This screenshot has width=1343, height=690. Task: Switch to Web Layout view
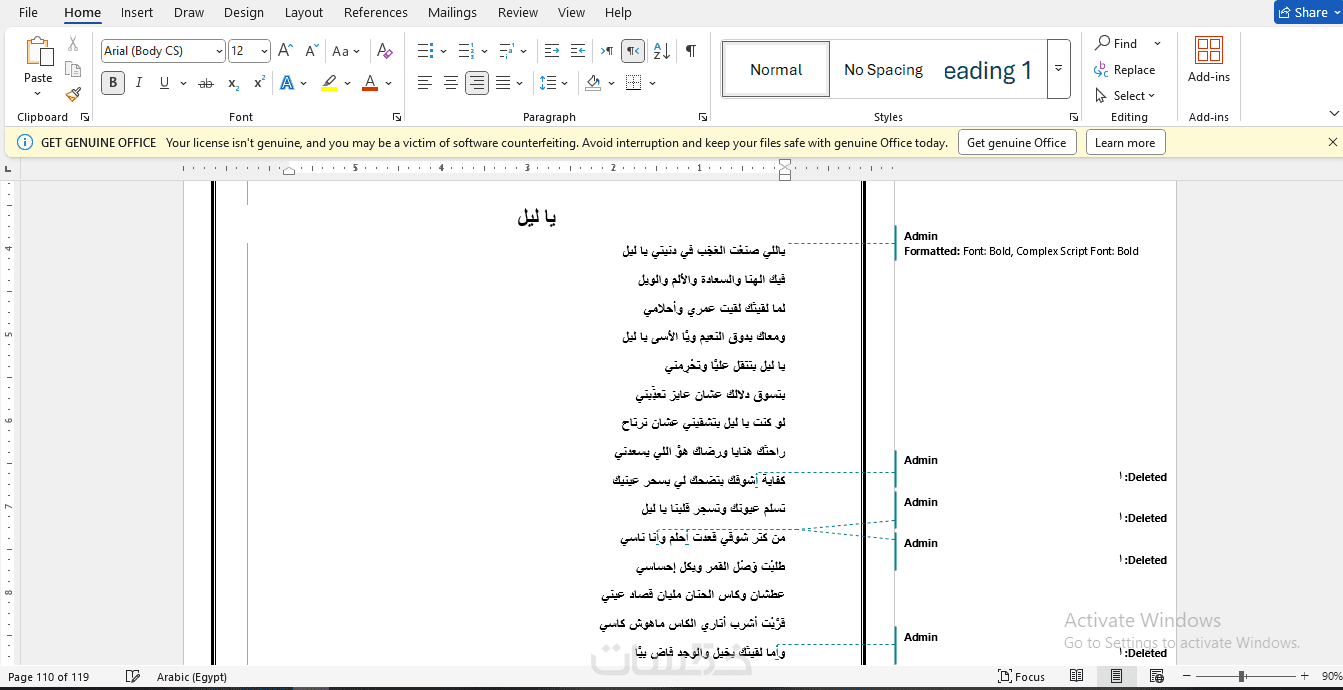pos(1156,677)
